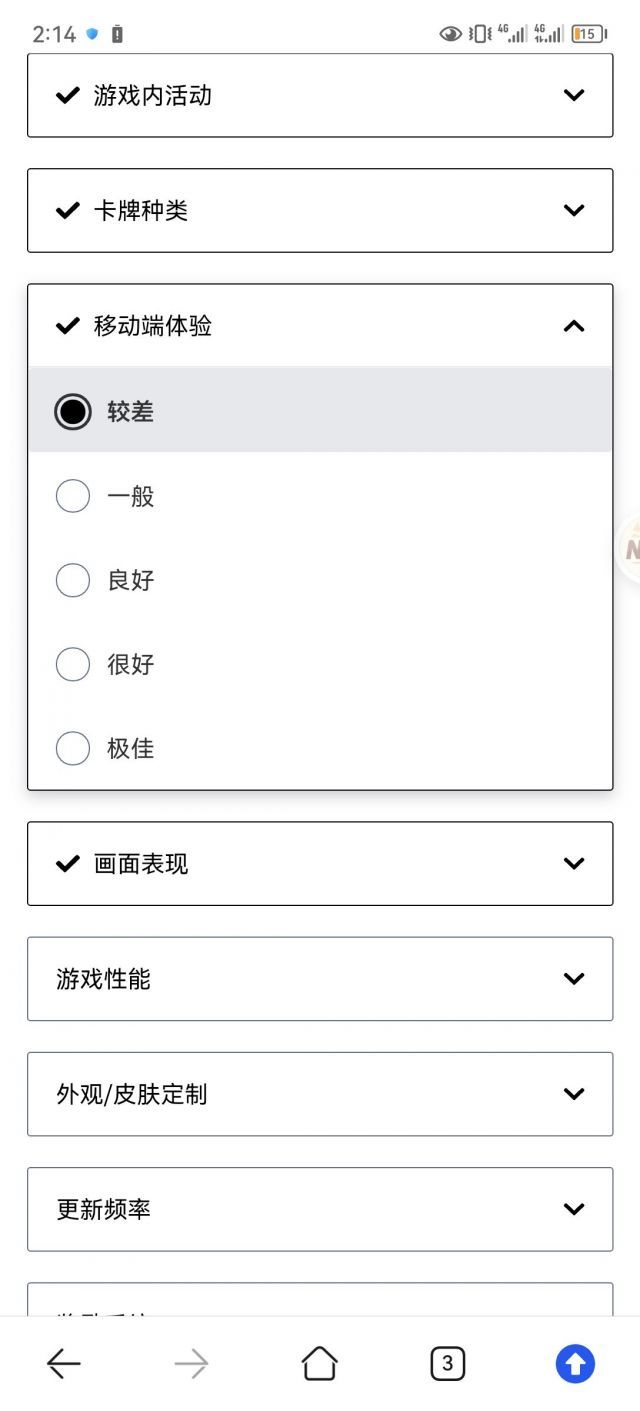Tap the browser forward arrow icon

(x=191, y=1363)
